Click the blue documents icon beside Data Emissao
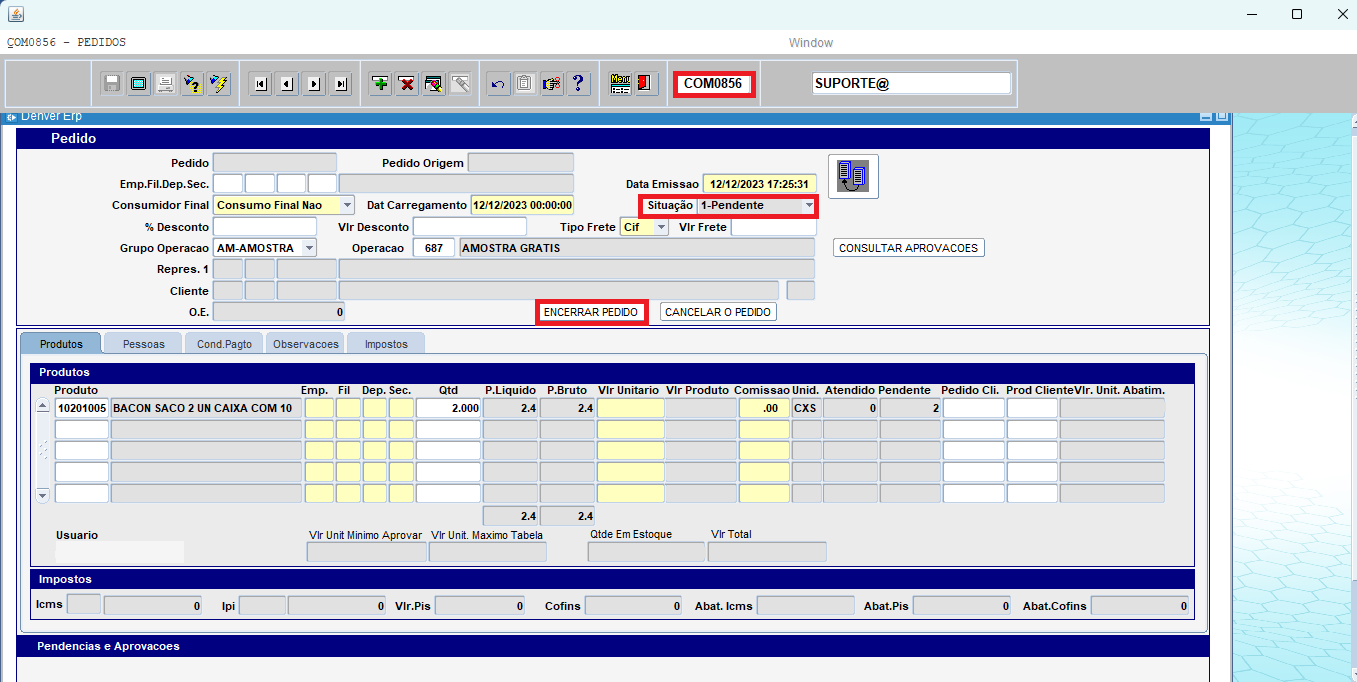The height and width of the screenshot is (682, 1357). tap(853, 176)
